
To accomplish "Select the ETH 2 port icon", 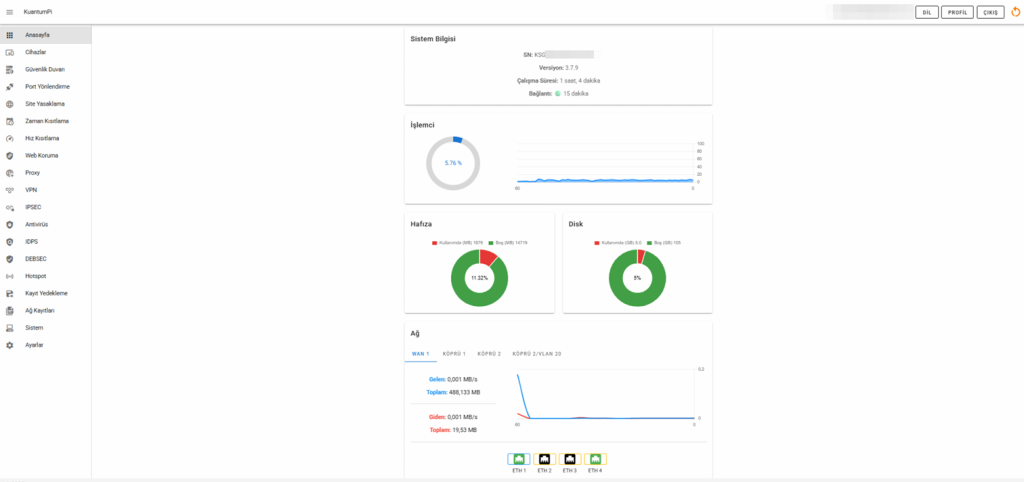I will pos(544,459).
